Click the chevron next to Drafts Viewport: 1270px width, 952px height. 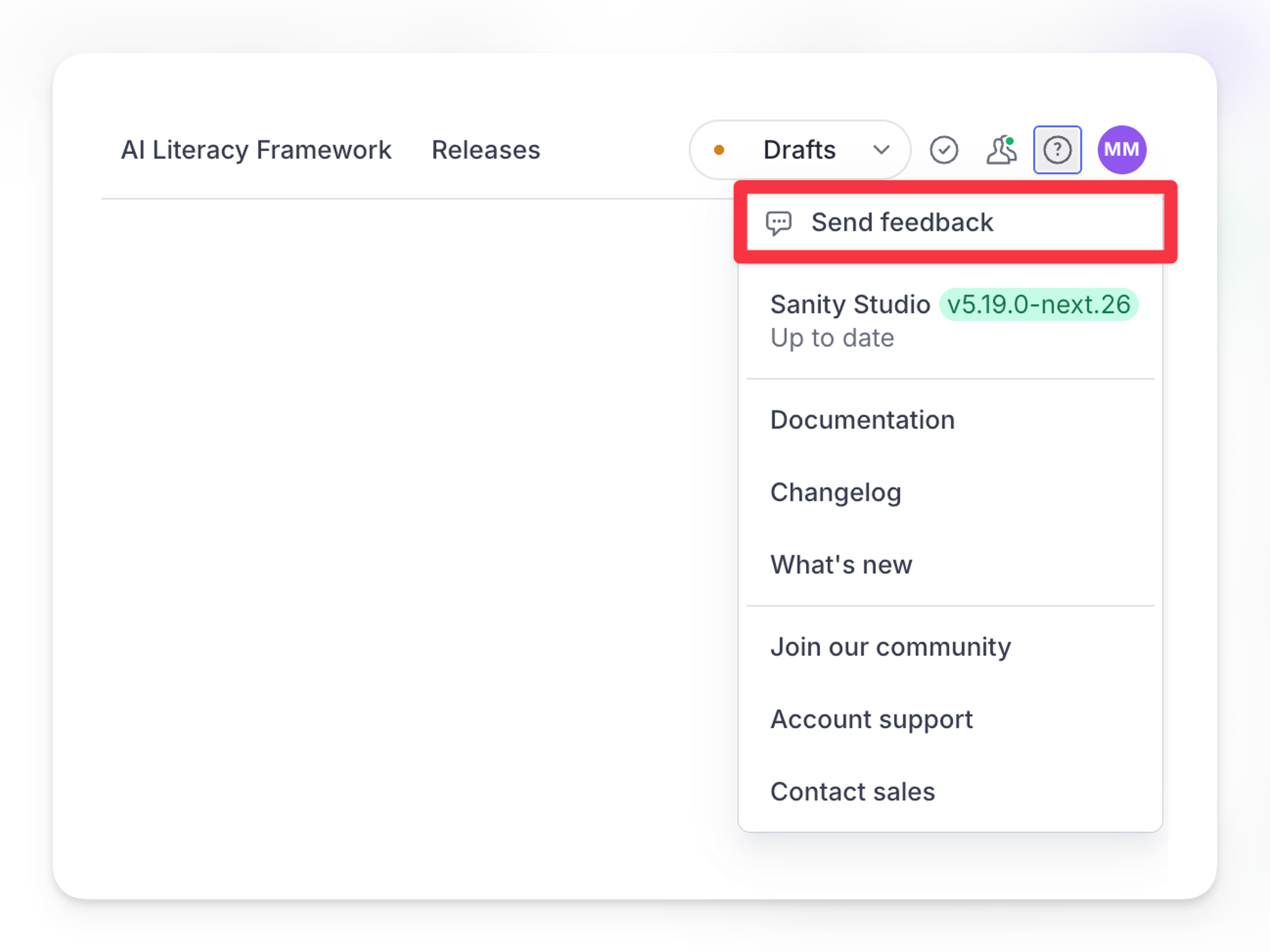882,150
